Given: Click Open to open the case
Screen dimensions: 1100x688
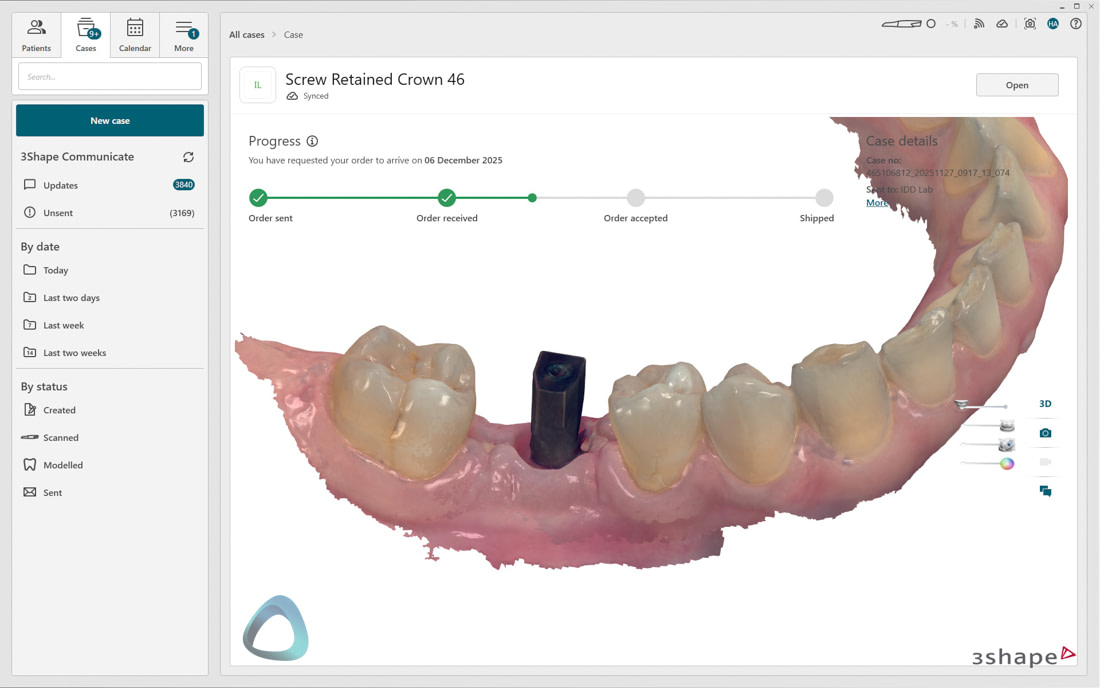Looking at the screenshot, I should pos(1017,84).
